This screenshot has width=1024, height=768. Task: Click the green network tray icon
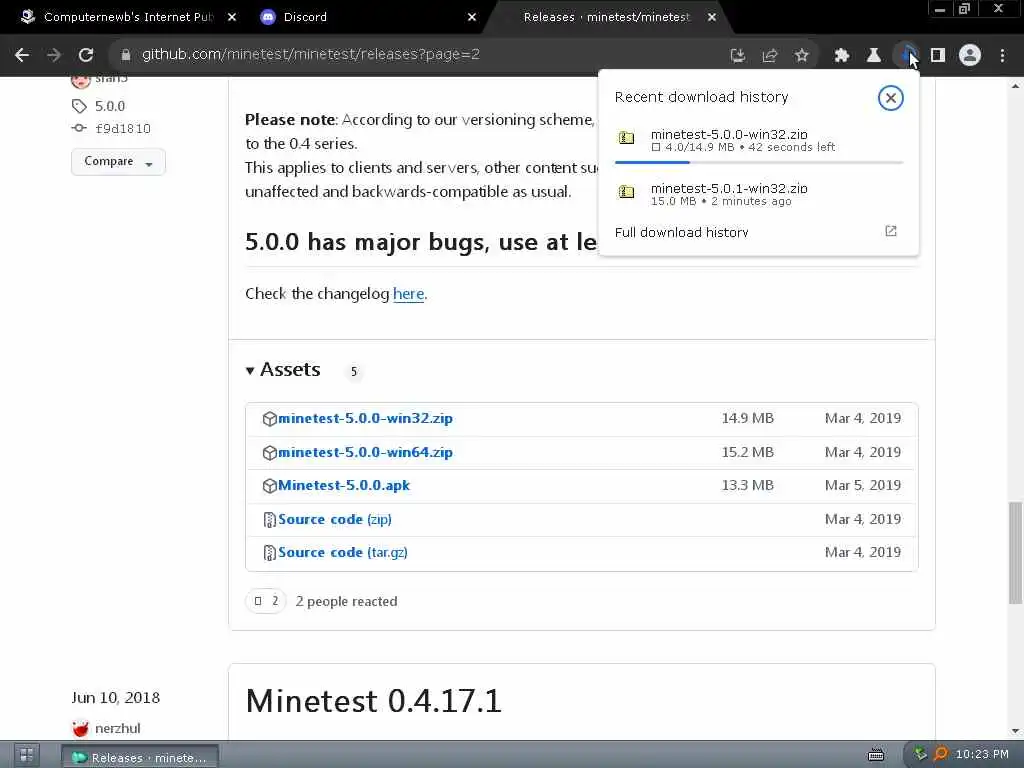[x=921, y=754]
